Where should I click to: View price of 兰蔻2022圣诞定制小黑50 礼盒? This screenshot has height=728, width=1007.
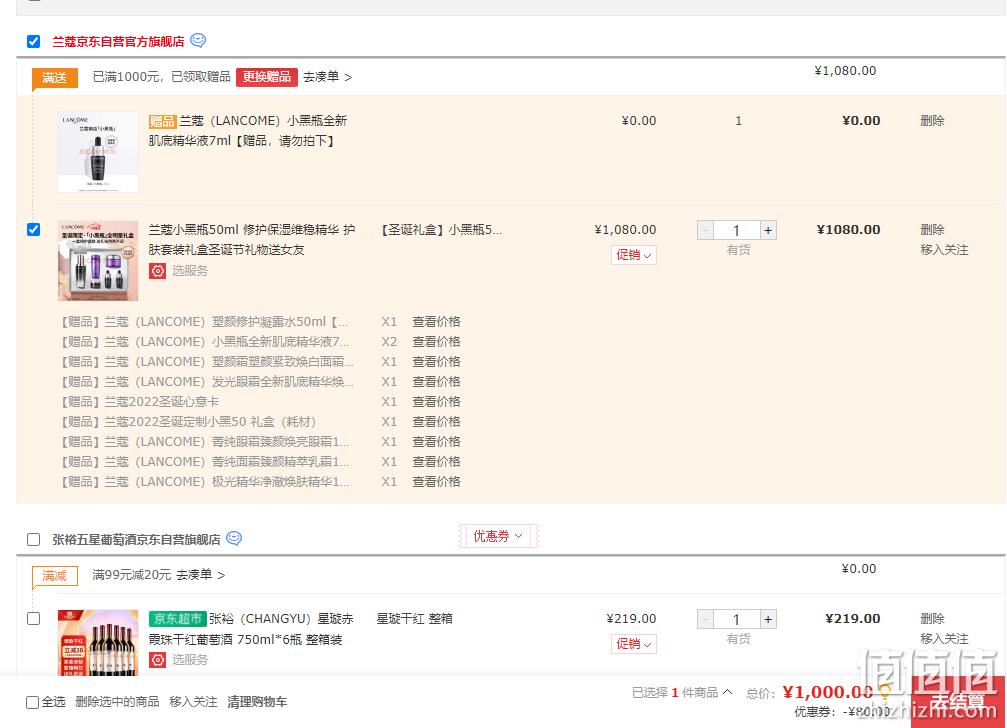[436, 422]
